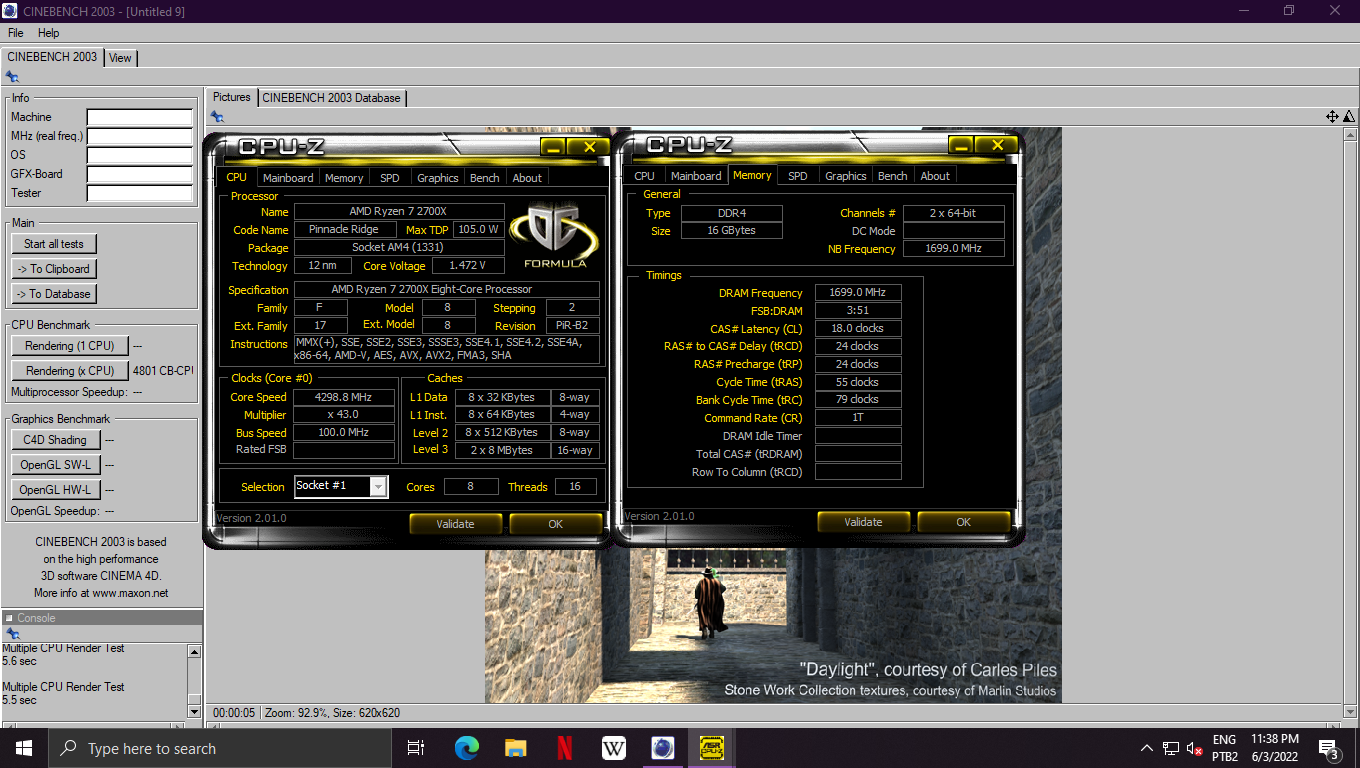Open About tab in right CPU-Z window
1360x768 pixels.
(x=935, y=176)
